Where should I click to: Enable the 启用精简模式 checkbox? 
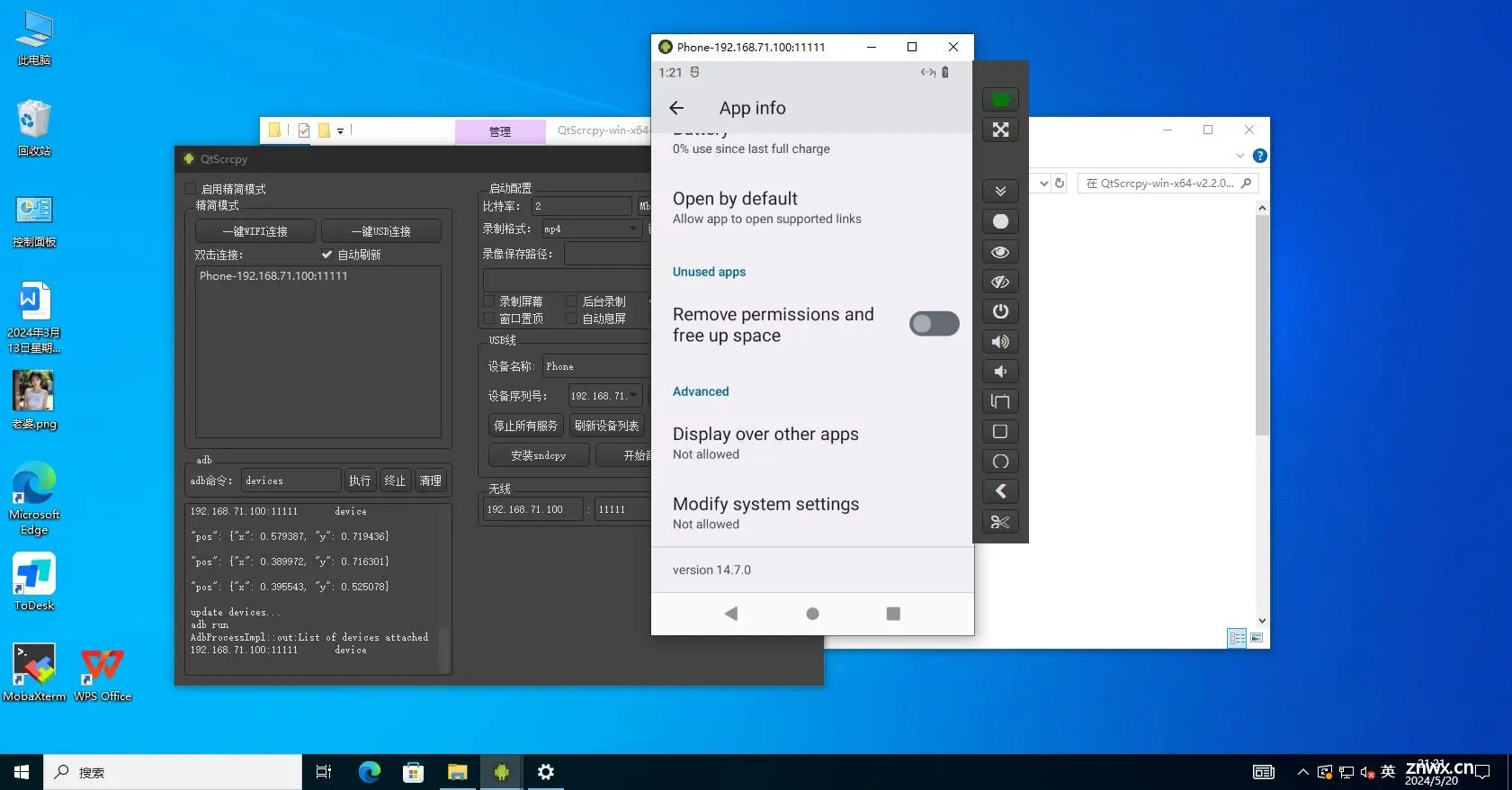coord(190,189)
